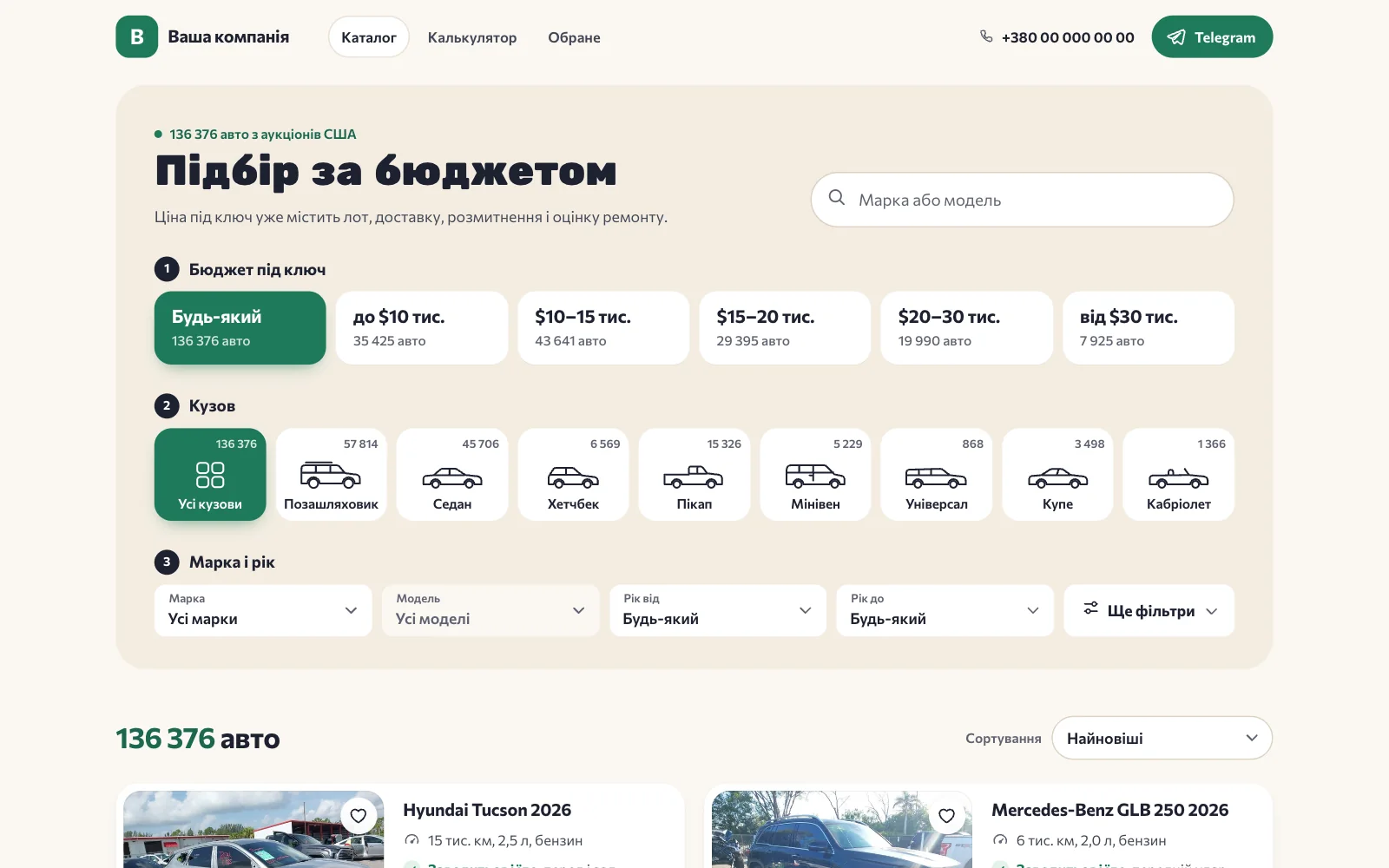The width and height of the screenshot is (1389, 868).
Task: Choose the $10–15 тис. budget
Action: [x=603, y=327]
